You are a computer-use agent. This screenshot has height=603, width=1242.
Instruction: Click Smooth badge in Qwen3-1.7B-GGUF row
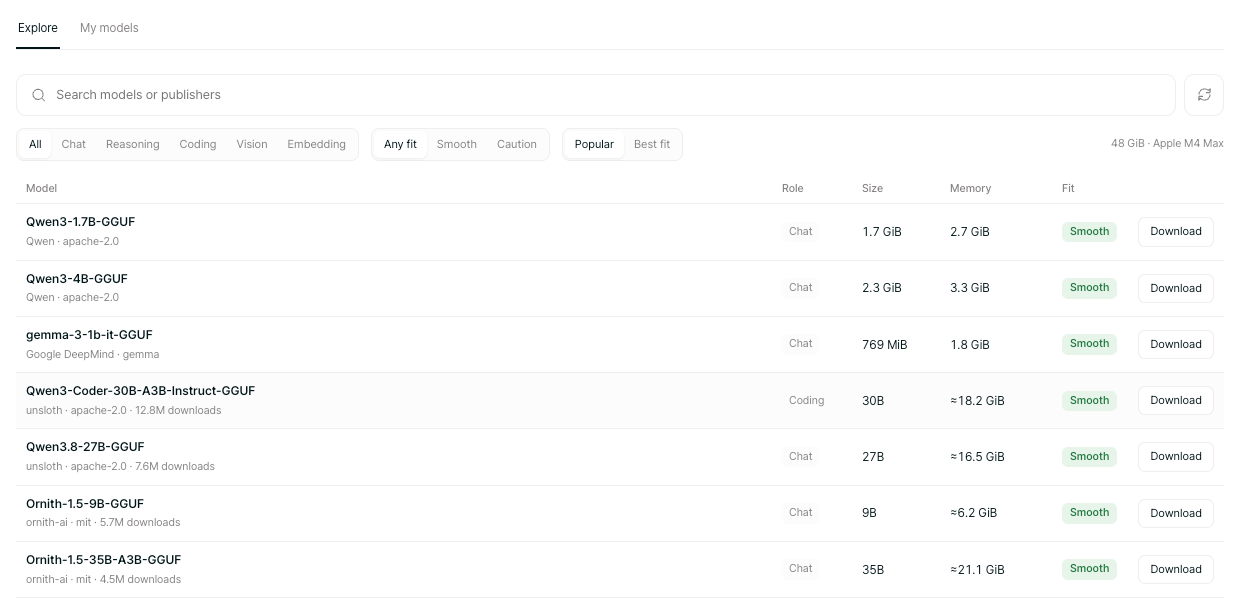click(1089, 231)
